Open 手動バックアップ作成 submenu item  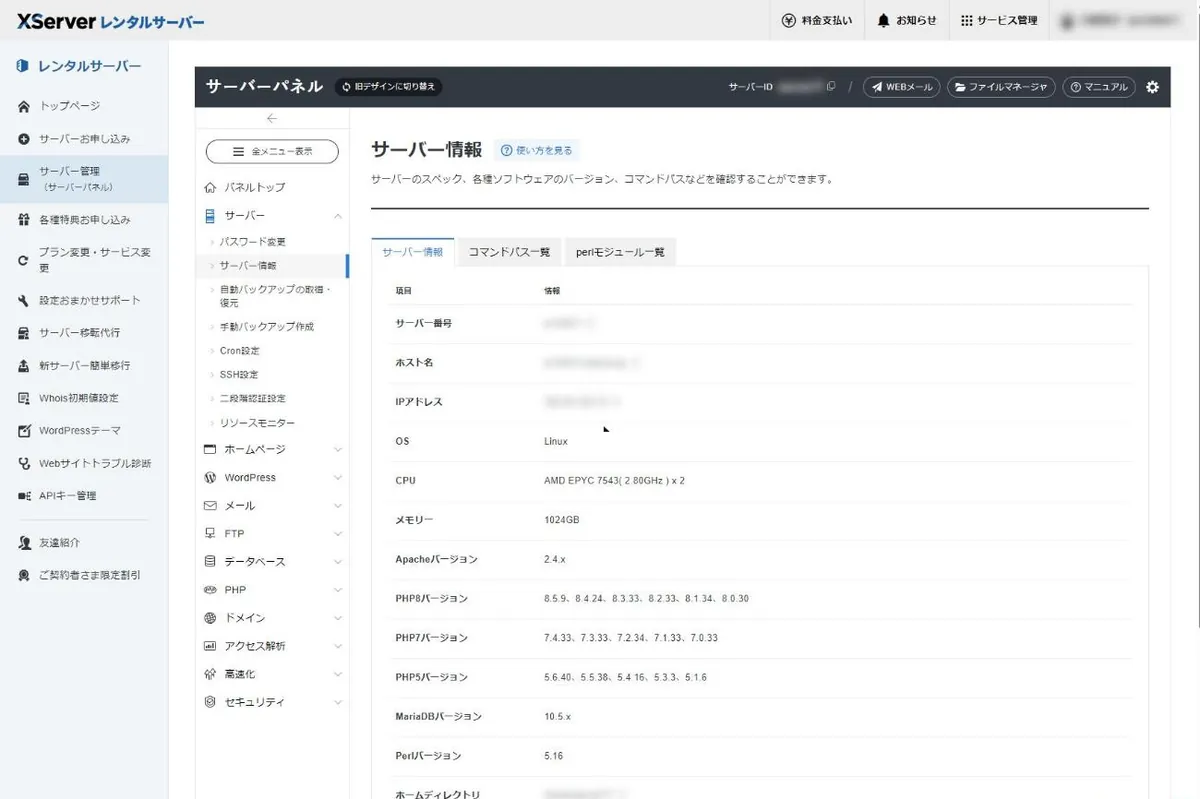pyautogui.click(x=267, y=327)
